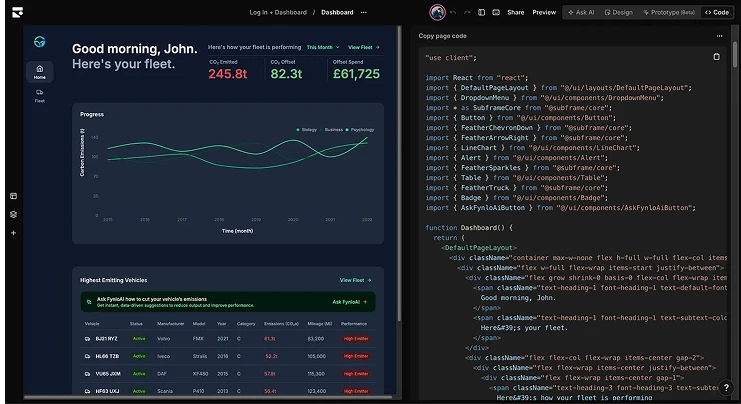Screen dimensions: 741x404
Task: Select the Prototype (Beta) tab
Action: pos(669,12)
